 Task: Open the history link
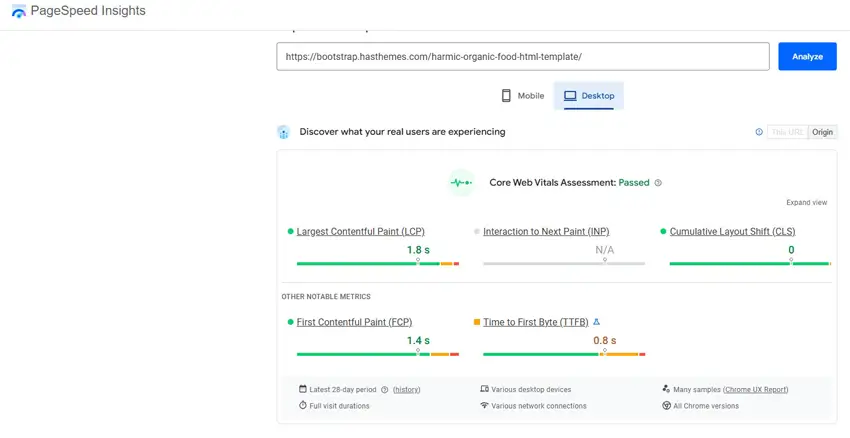coord(407,389)
